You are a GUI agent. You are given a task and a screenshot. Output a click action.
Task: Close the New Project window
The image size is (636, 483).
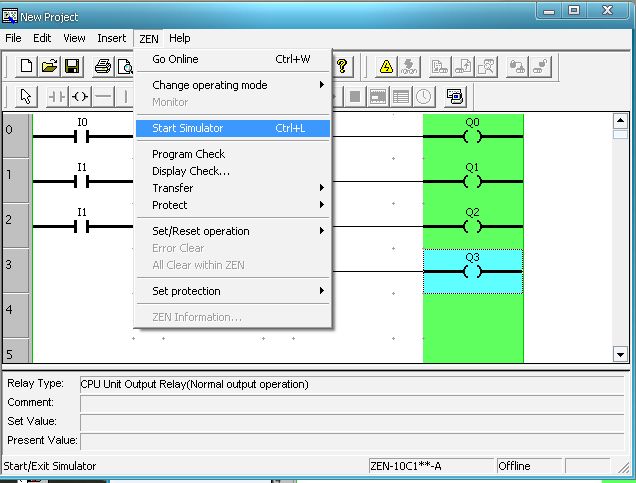[x=607, y=11]
